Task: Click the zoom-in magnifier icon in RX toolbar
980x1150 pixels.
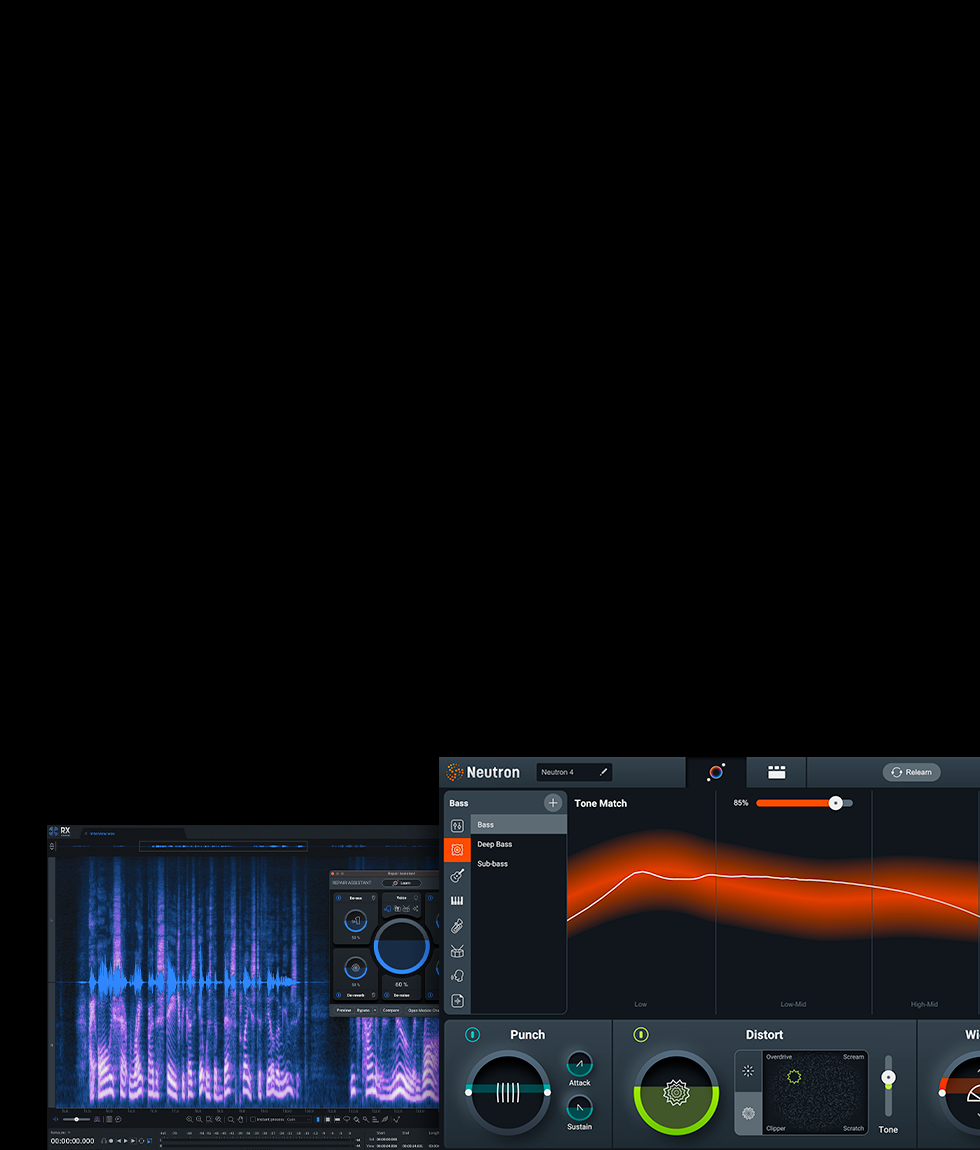Action: tap(189, 1119)
